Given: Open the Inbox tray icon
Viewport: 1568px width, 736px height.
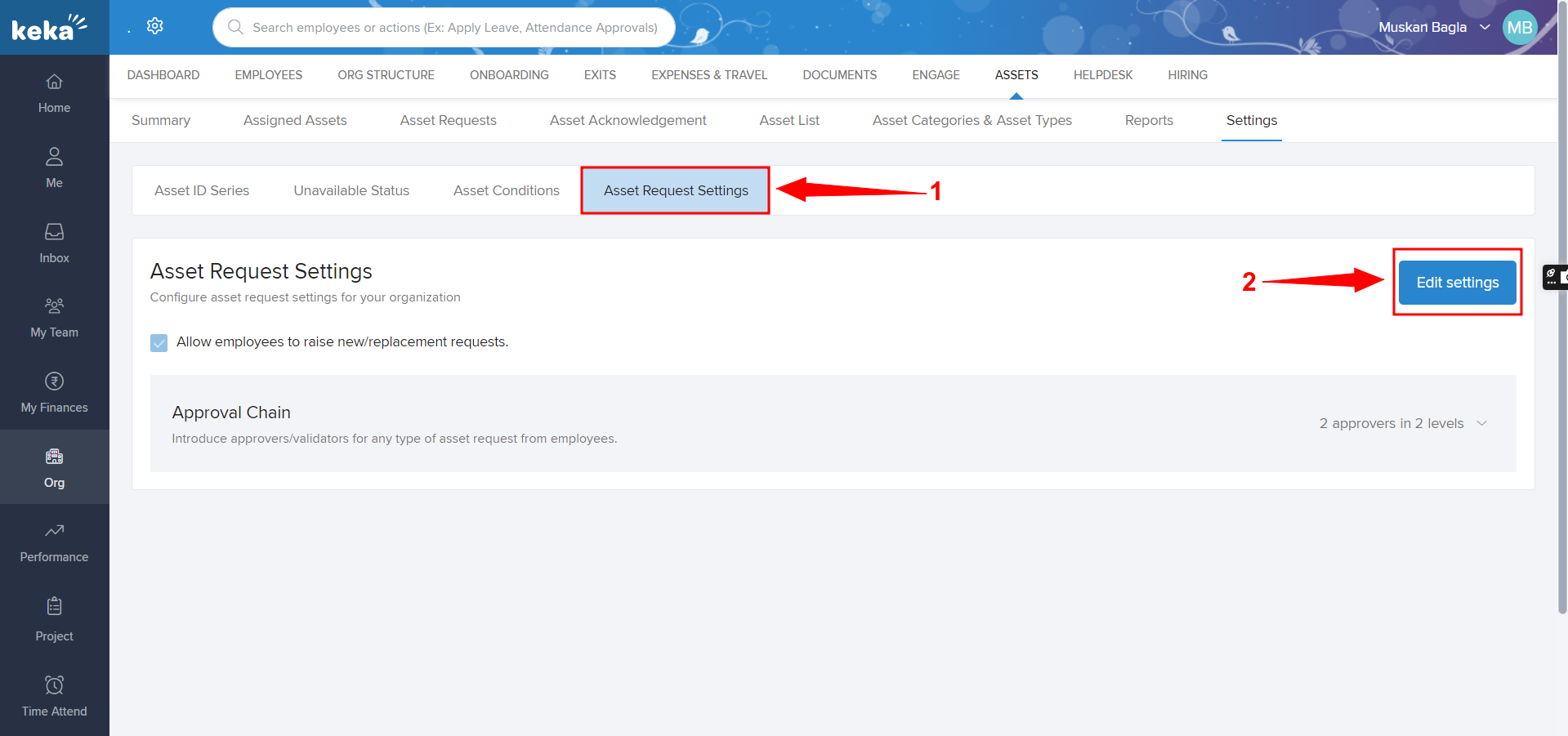Looking at the screenshot, I should click(x=54, y=232).
